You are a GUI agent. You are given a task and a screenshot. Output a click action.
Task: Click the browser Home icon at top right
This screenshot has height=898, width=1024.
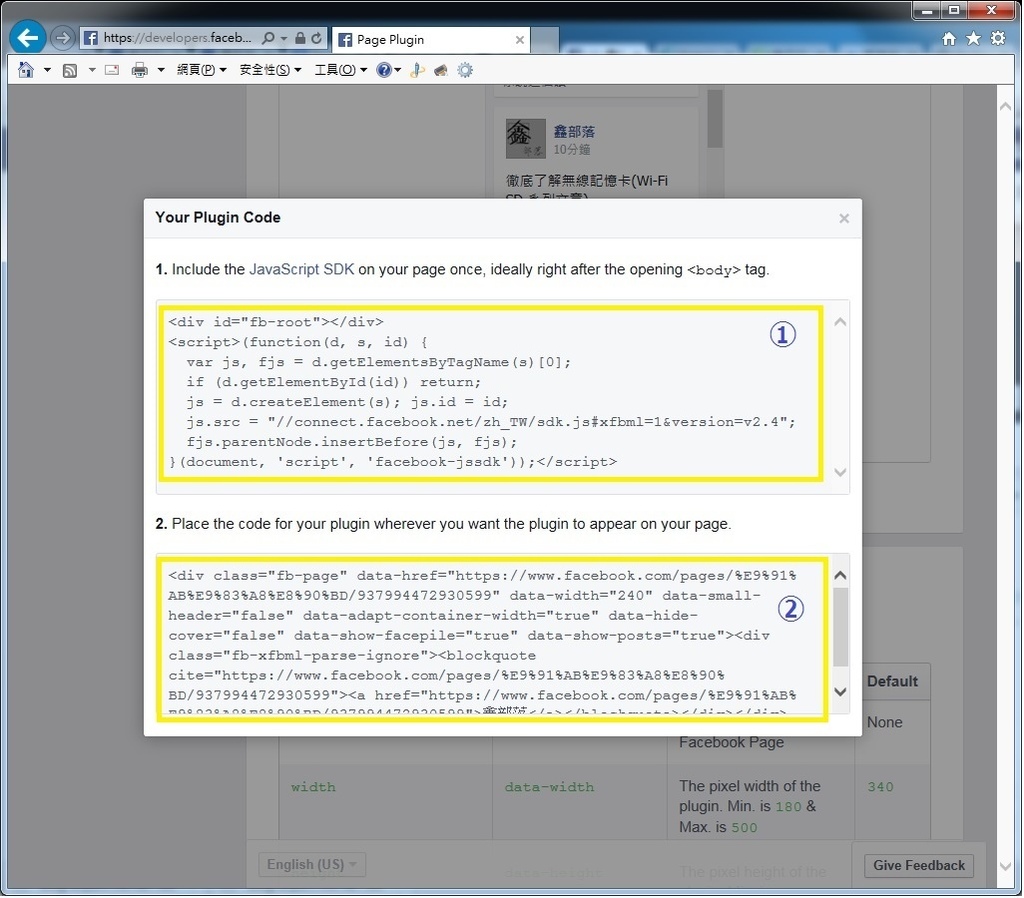[x=949, y=39]
